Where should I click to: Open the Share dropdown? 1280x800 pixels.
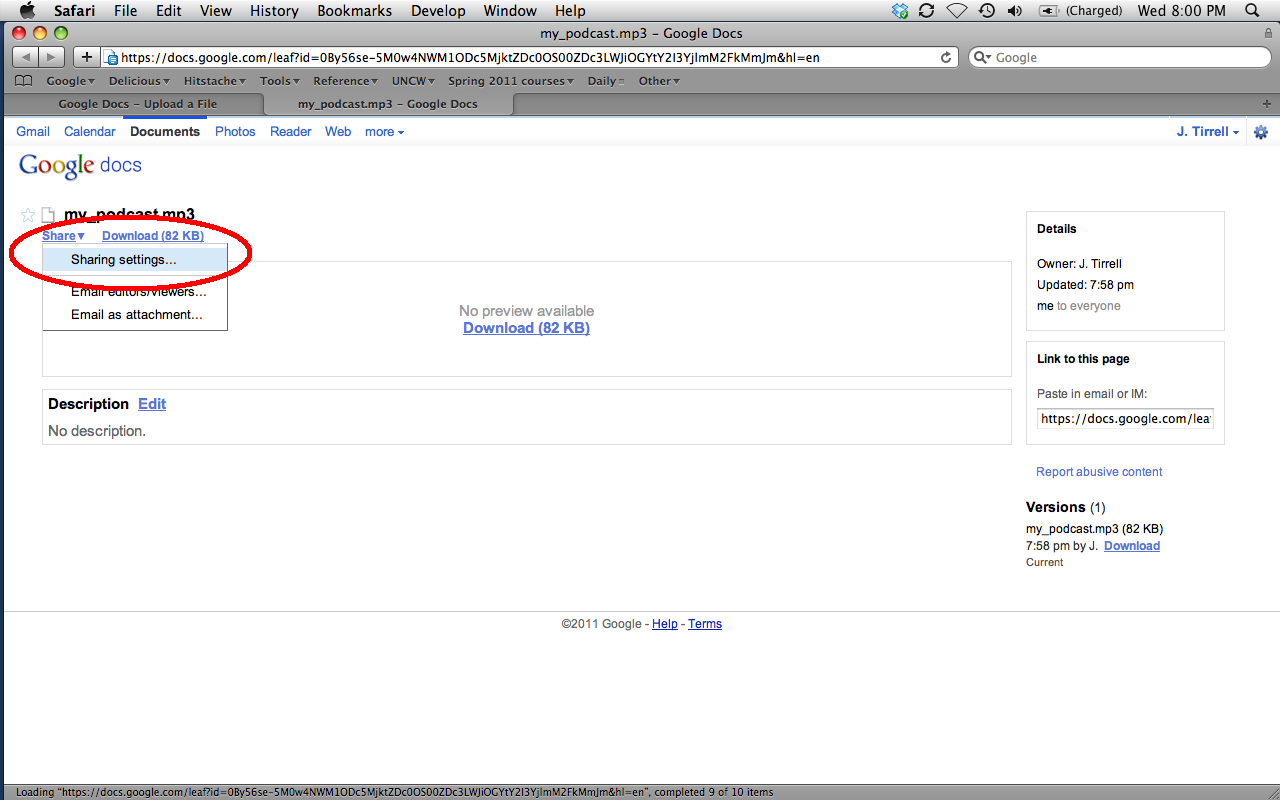(x=63, y=236)
